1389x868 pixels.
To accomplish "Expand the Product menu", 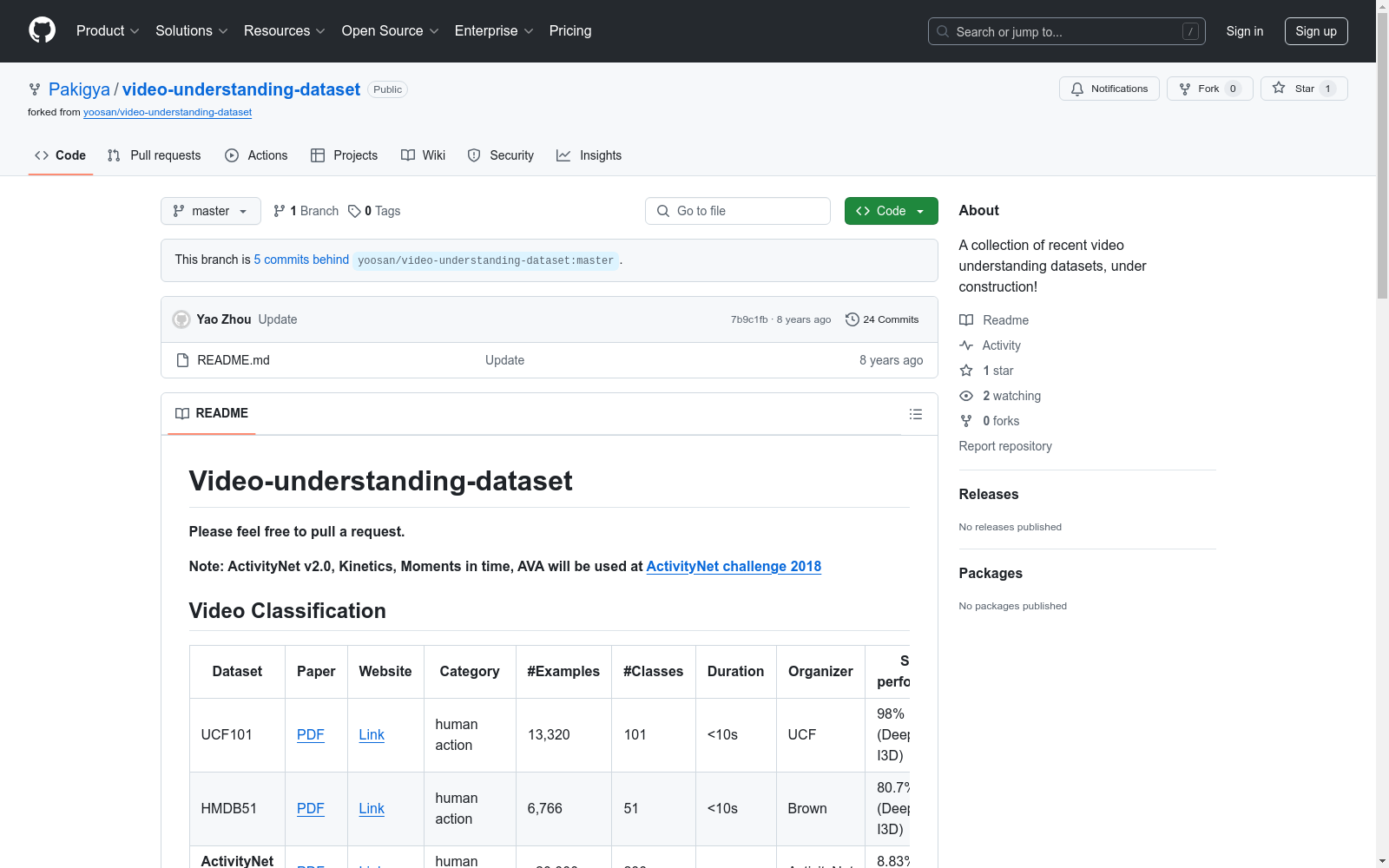I will [x=108, y=31].
